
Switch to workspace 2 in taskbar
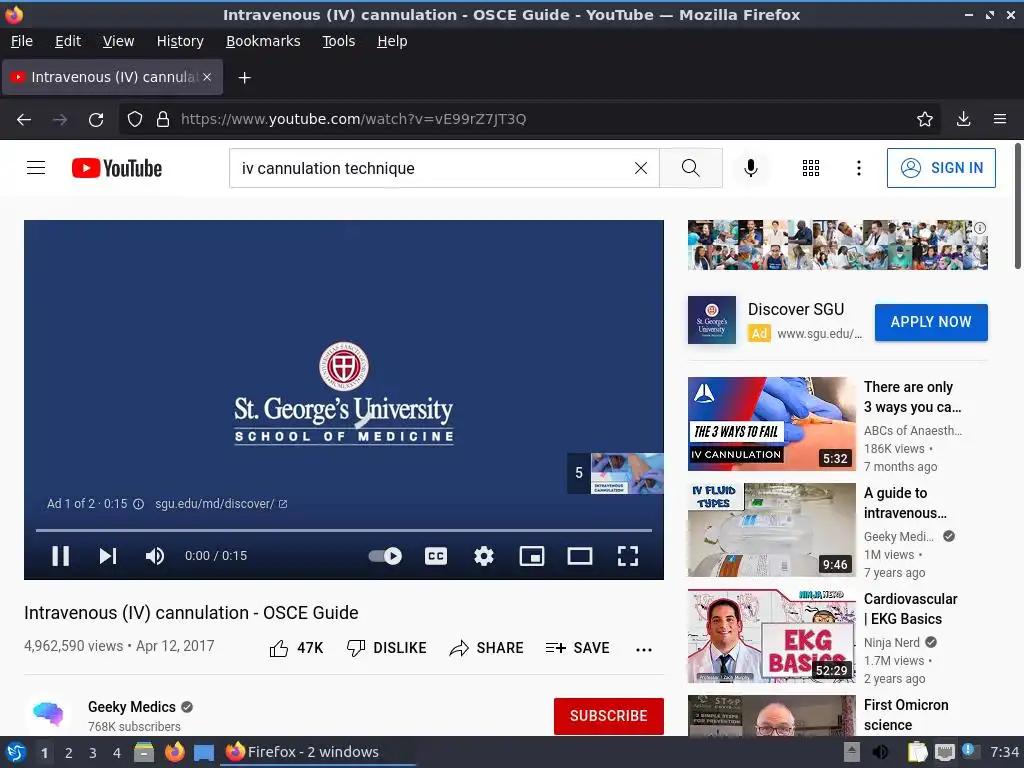click(x=69, y=753)
